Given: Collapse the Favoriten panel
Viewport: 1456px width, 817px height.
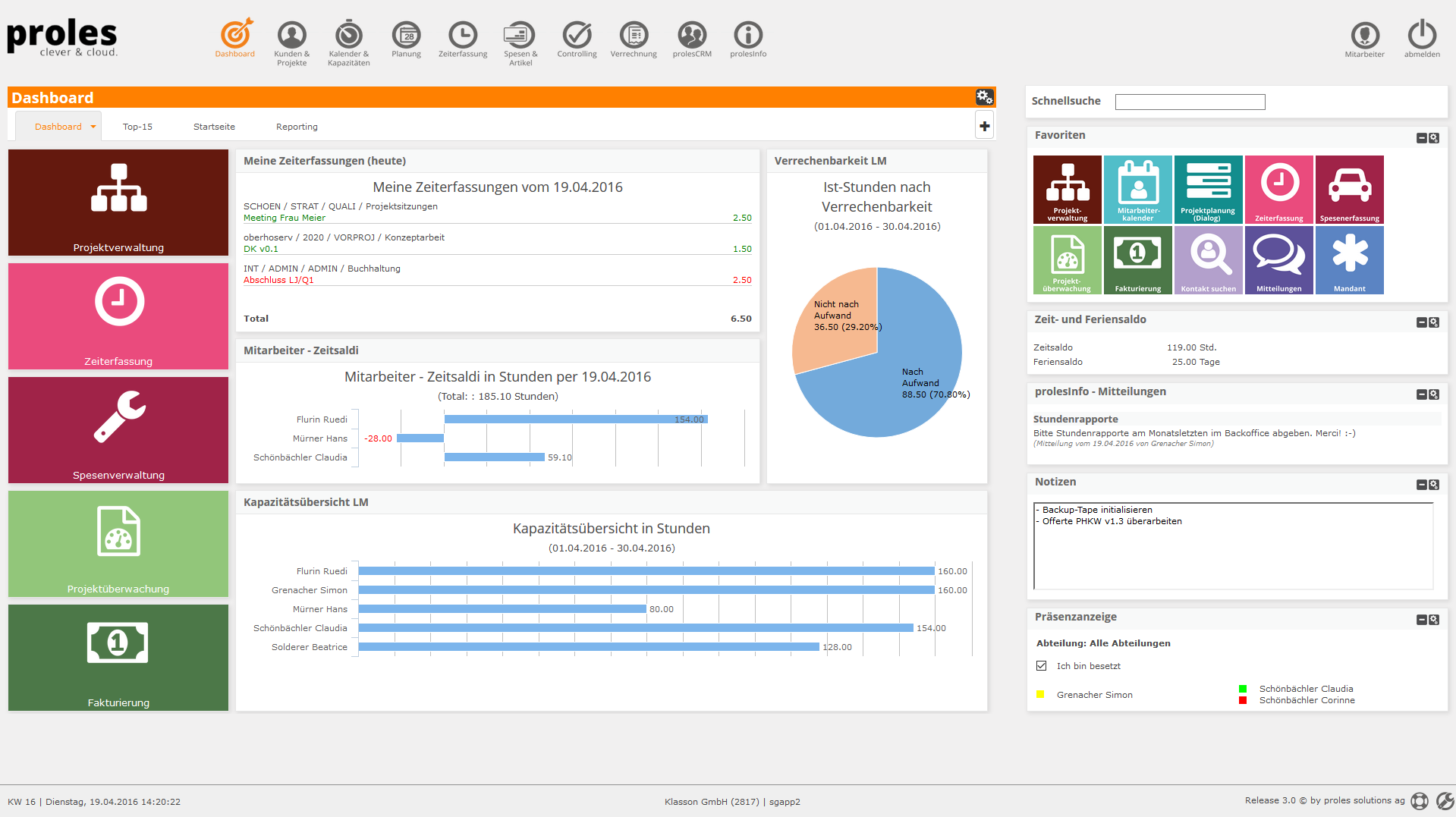Looking at the screenshot, I should click(1421, 138).
